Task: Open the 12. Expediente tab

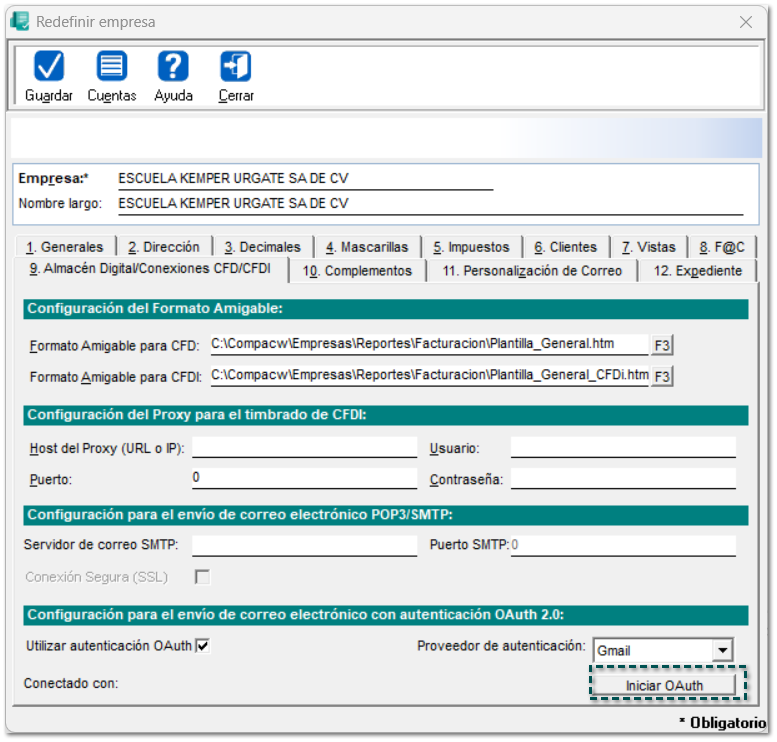Action: 697,271
